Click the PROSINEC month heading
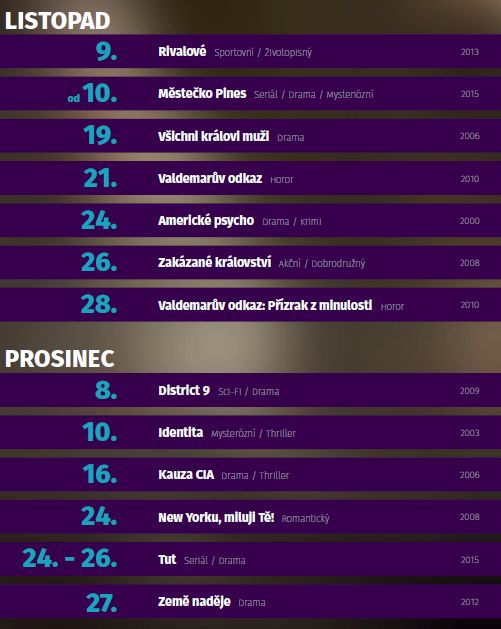Viewport: 501px width, 629px height. pyautogui.click(x=59, y=359)
